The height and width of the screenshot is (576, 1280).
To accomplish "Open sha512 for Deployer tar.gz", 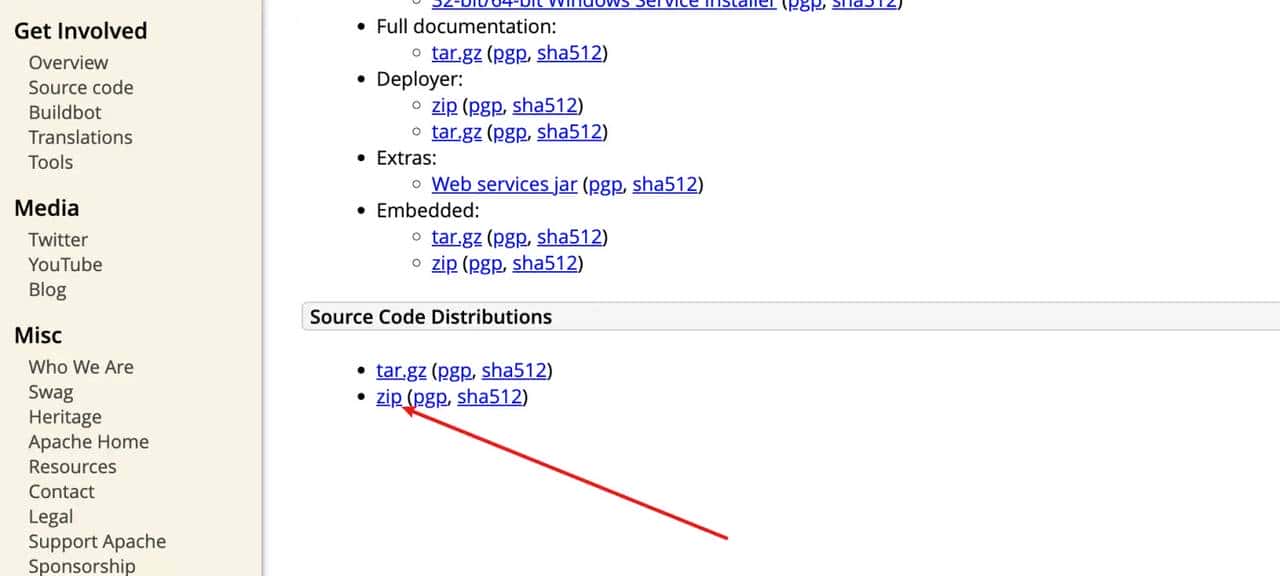I will tap(570, 131).
